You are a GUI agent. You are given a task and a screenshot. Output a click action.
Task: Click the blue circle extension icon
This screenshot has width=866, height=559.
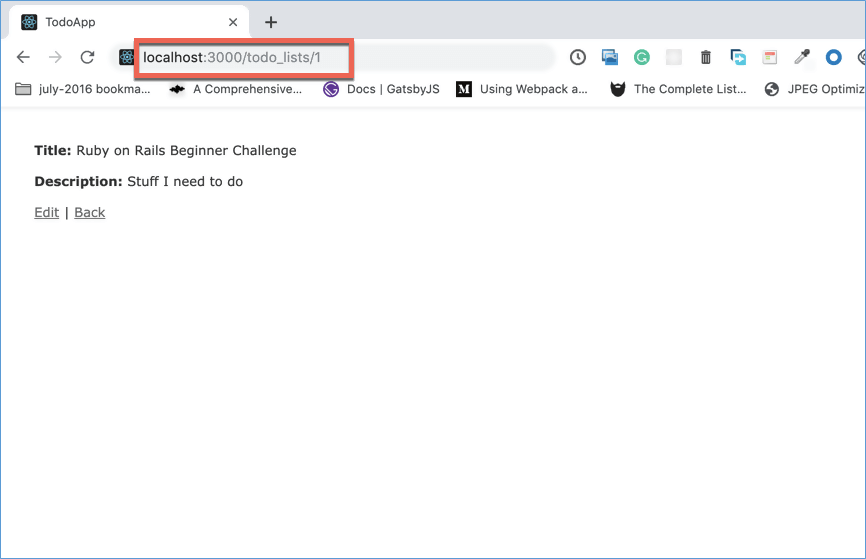click(x=833, y=57)
